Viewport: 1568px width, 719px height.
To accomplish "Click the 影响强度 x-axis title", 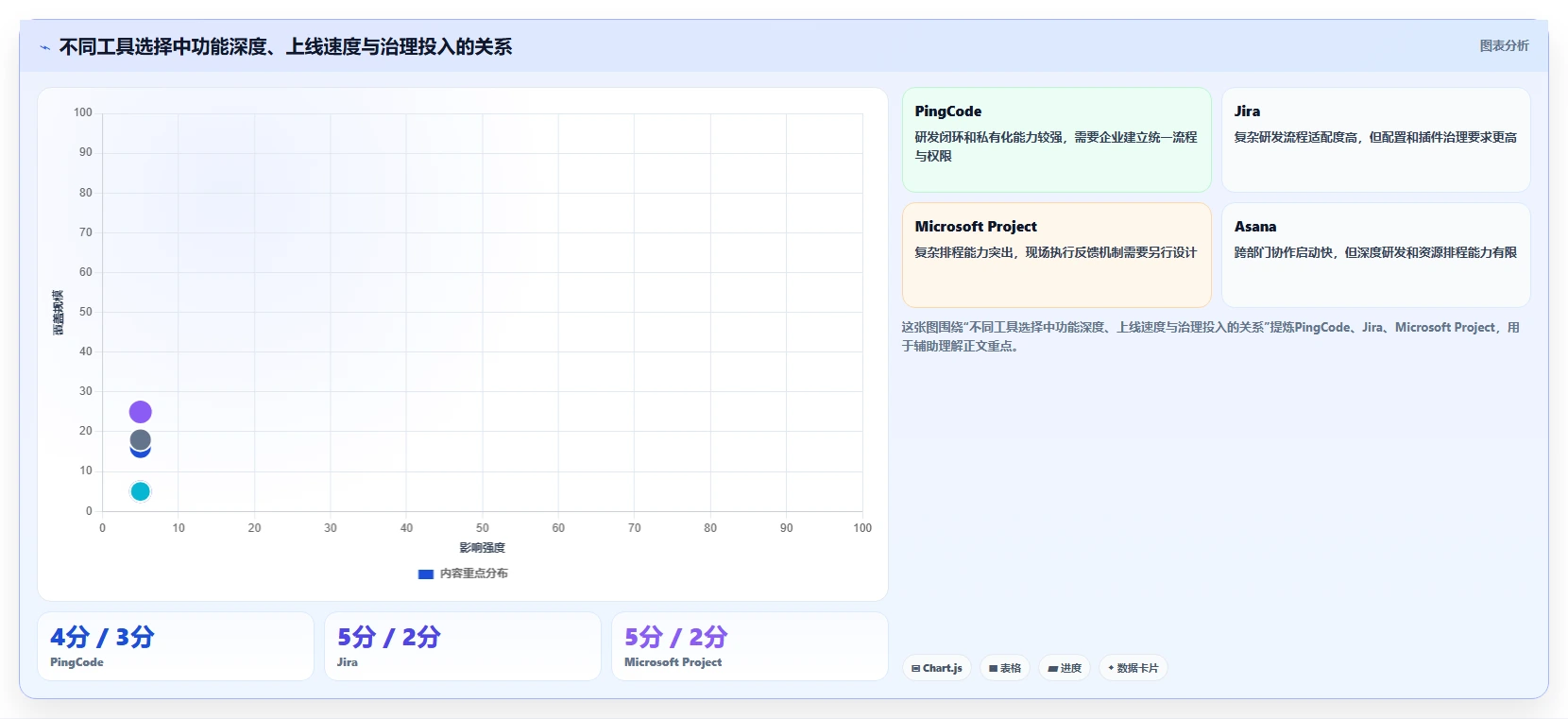I will (483, 548).
